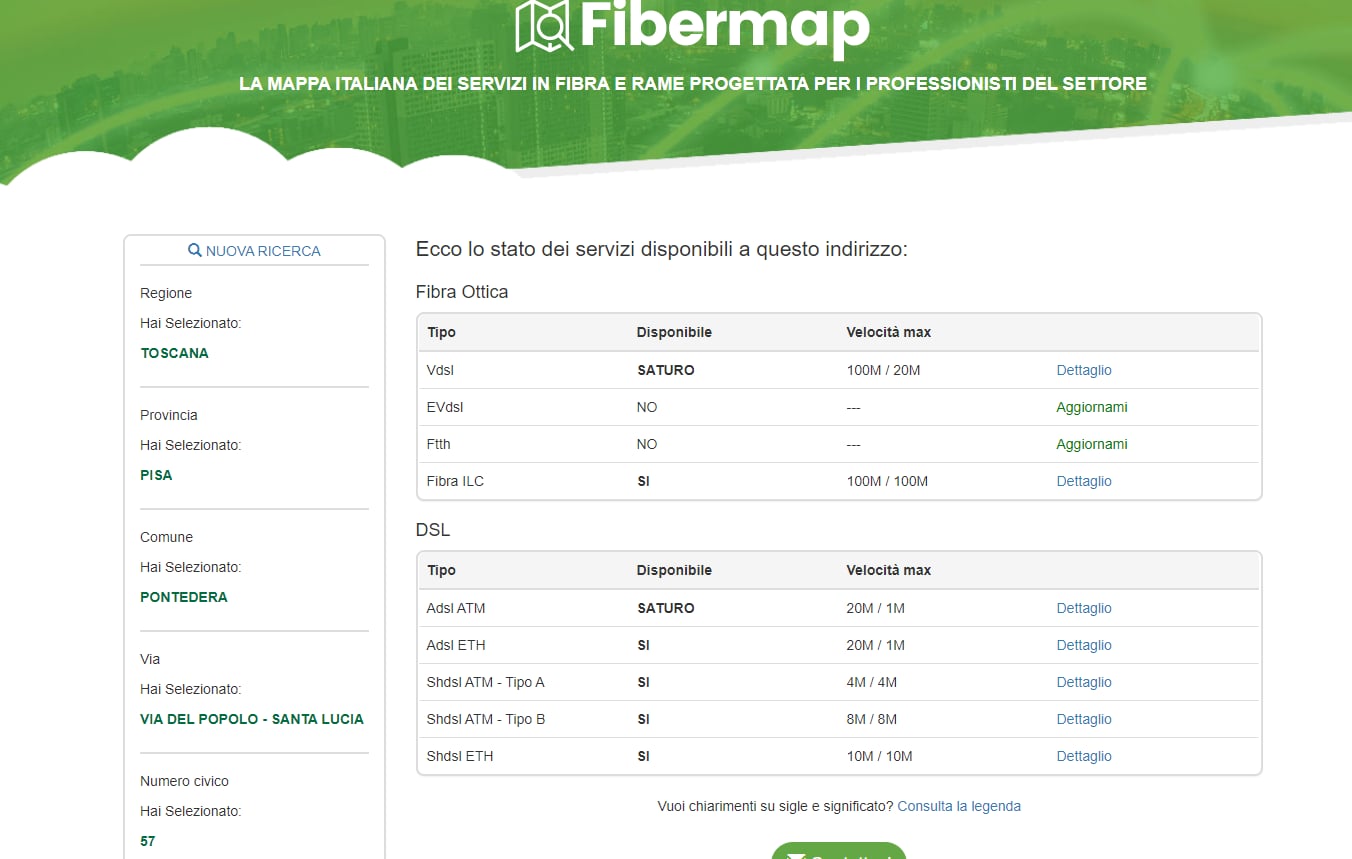Click the DSL section heading
Viewport: 1352px width, 859px height.
point(433,530)
